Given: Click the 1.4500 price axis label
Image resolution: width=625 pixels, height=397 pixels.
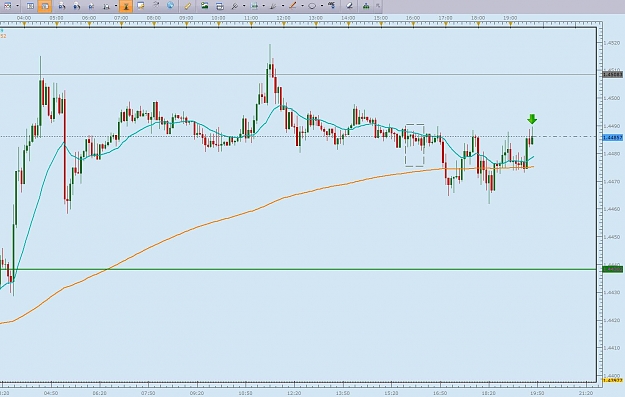Looking at the screenshot, I should (612, 98).
